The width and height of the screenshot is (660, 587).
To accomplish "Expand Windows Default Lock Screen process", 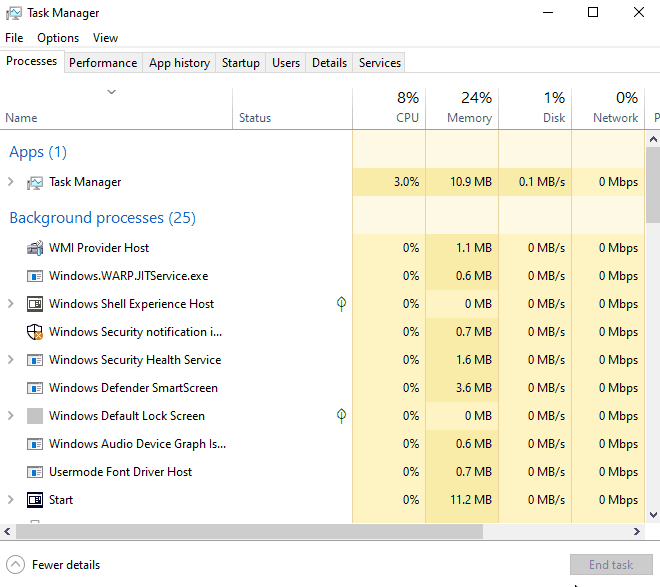I will (x=11, y=416).
